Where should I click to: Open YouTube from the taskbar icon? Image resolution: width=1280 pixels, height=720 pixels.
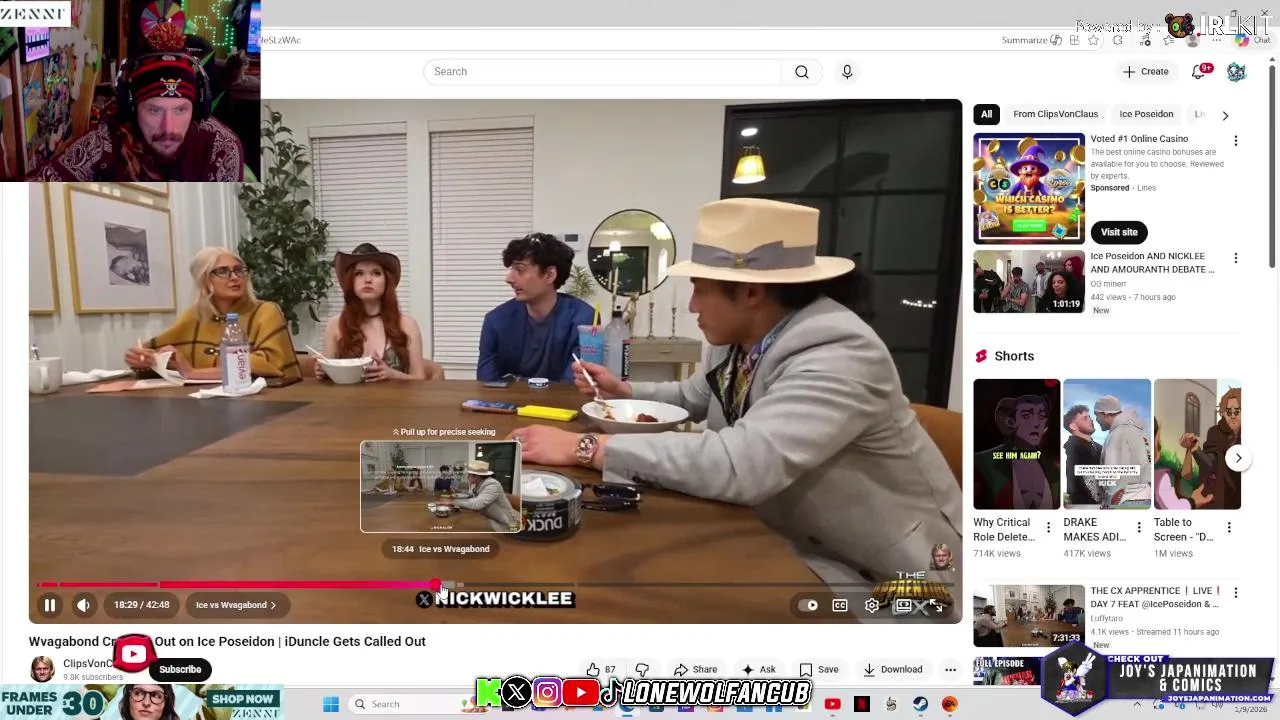coord(832,704)
